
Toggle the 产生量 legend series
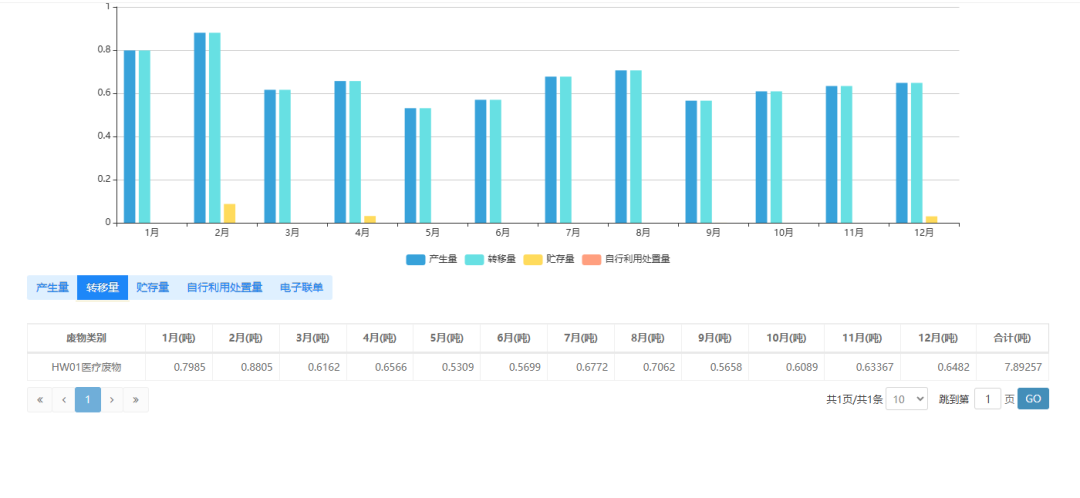[432, 259]
